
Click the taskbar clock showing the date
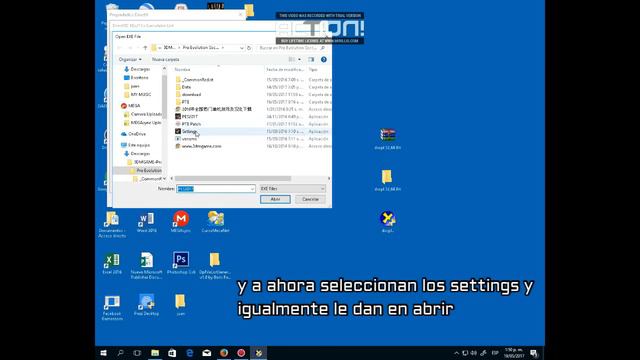tap(514, 353)
